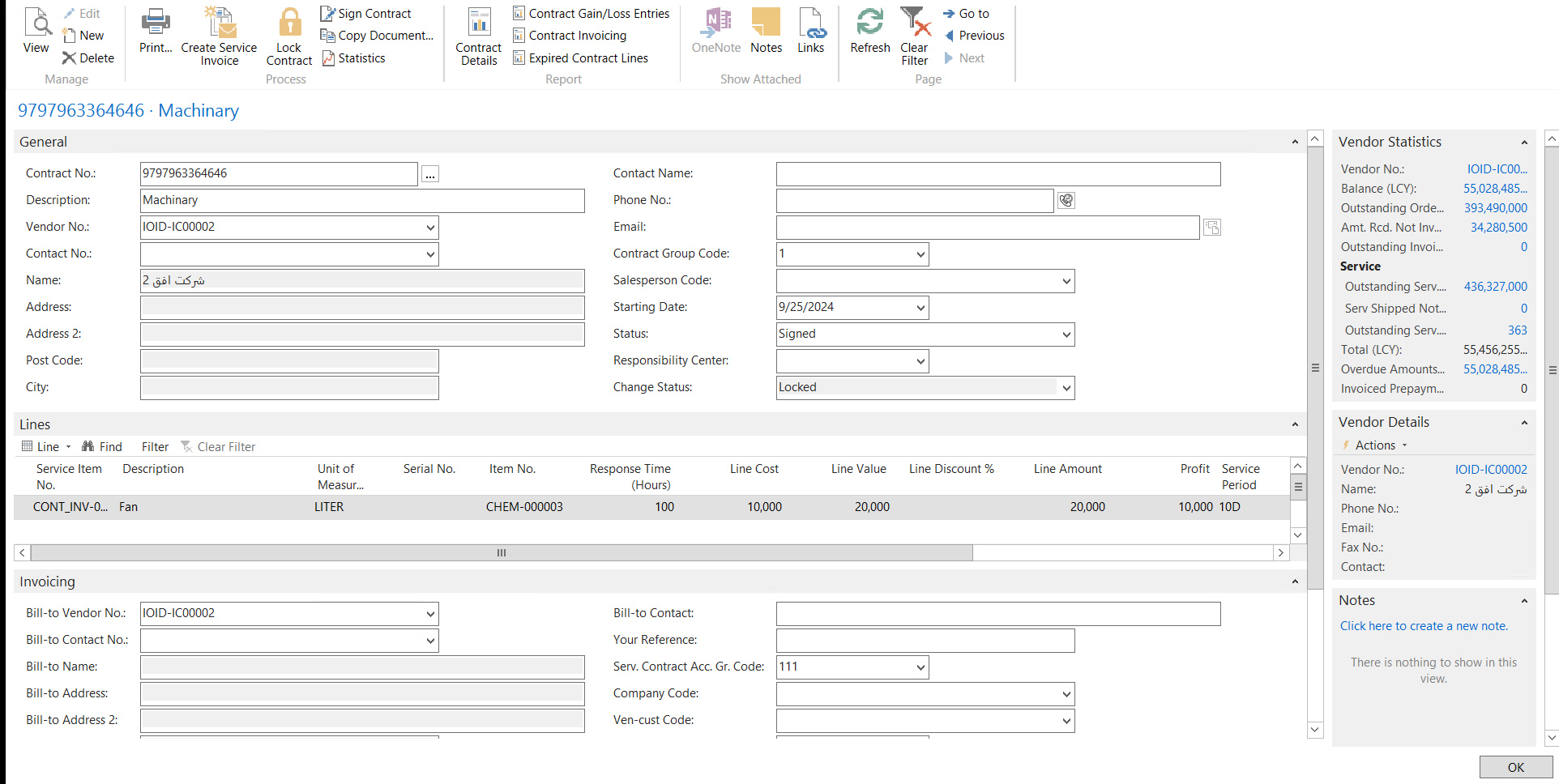Click the Contact Name input field
The height and width of the screenshot is (784, 1559).
(998, 174)
